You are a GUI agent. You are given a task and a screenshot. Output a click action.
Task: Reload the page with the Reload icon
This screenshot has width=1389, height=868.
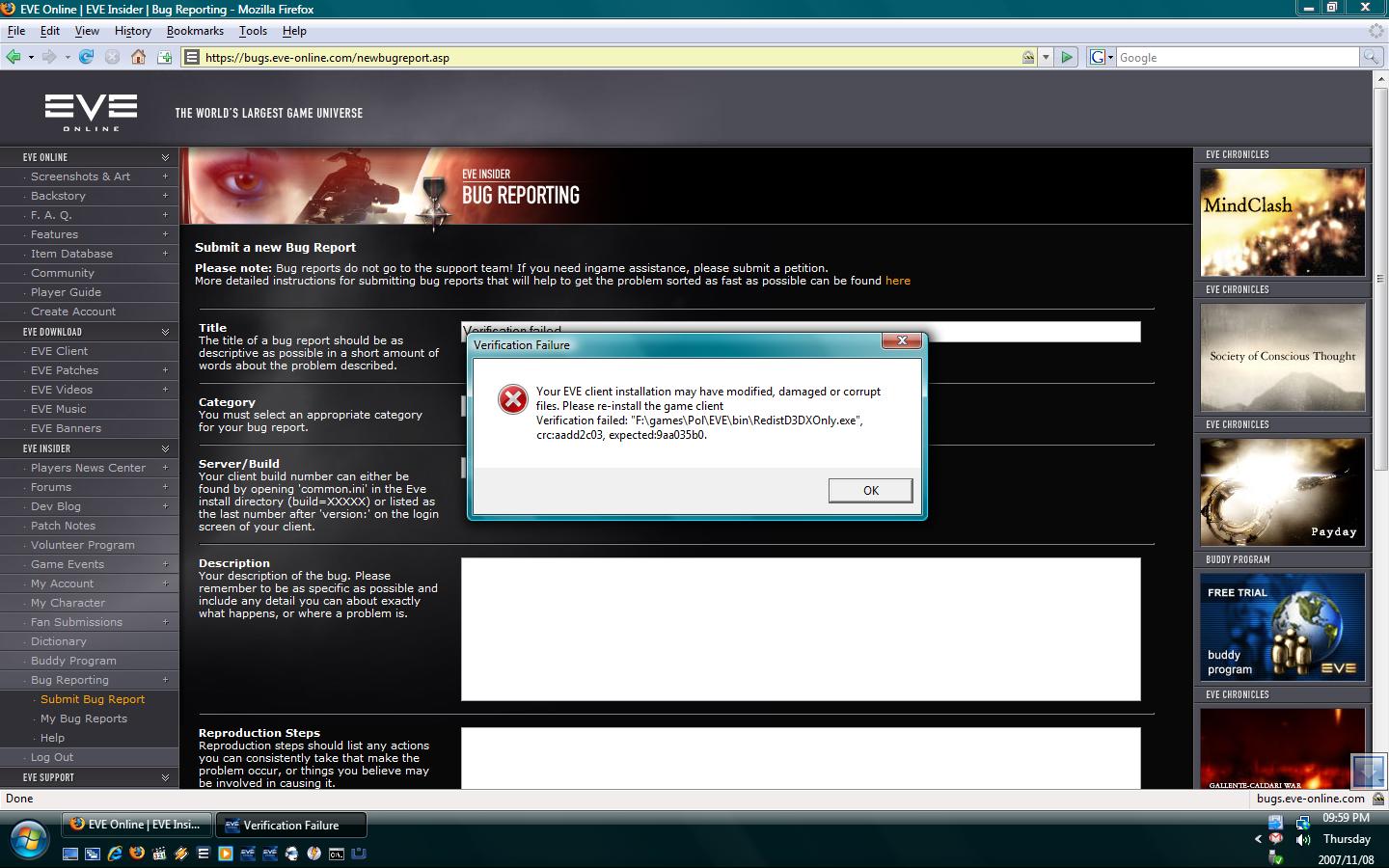tap(86, 57)
